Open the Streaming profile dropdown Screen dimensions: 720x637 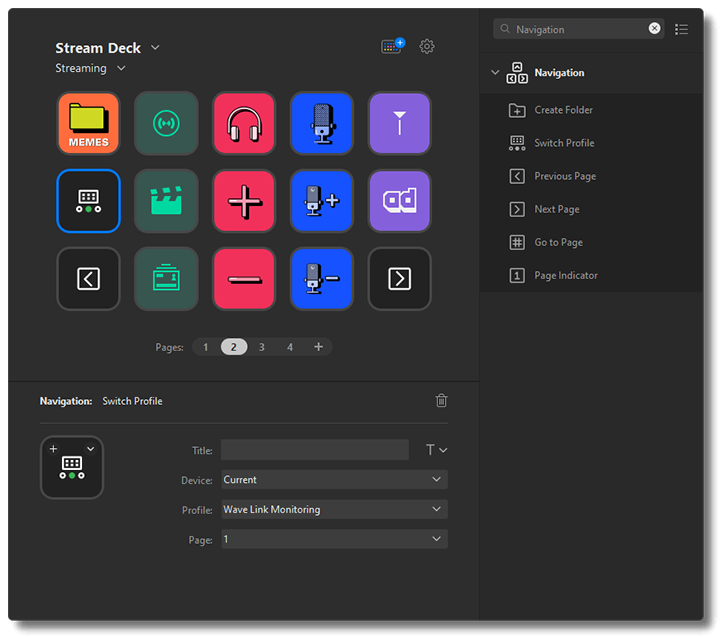(x=121, y=68)
